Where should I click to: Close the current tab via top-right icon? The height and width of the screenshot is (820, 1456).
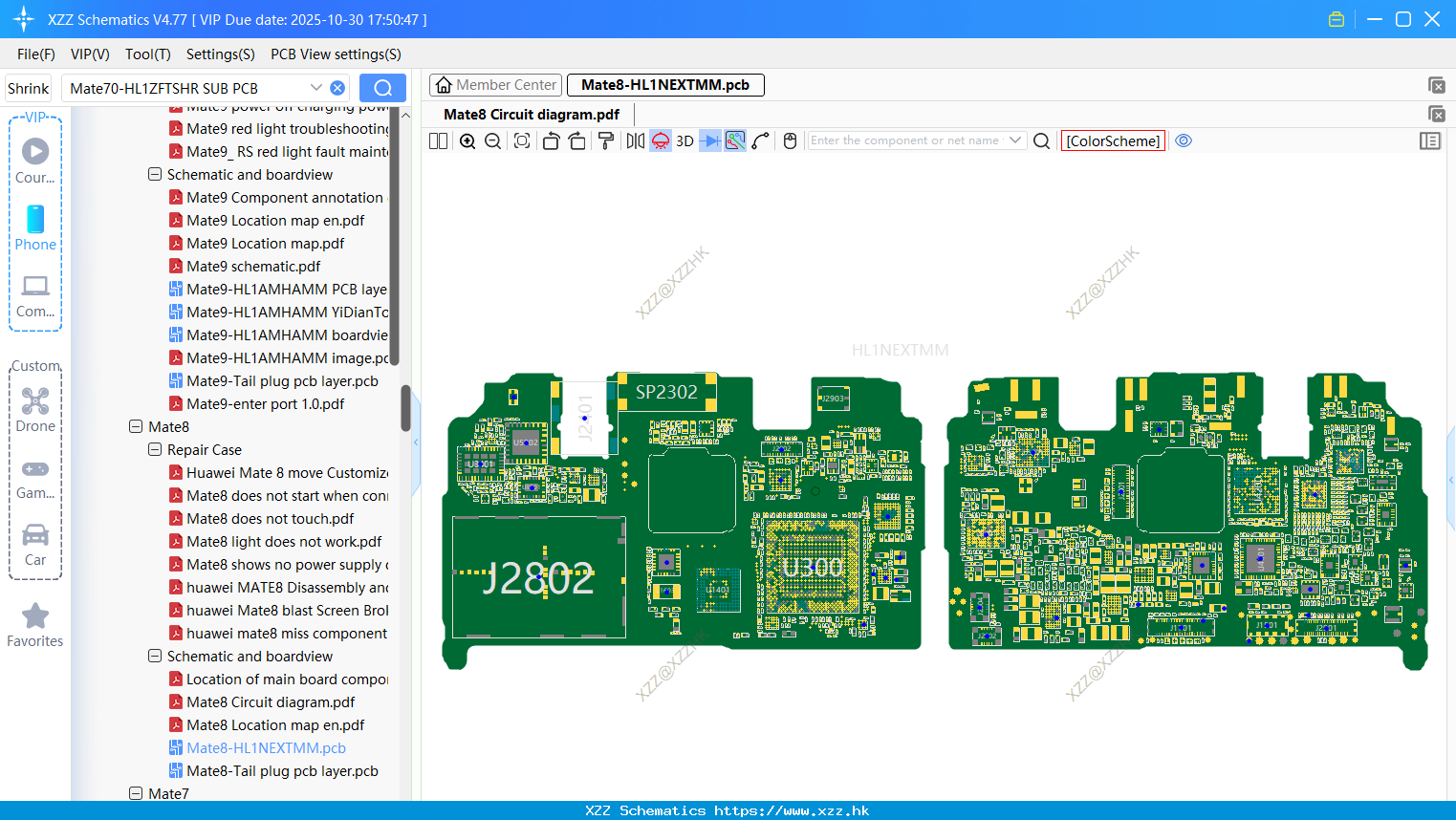coord(1436,85)
